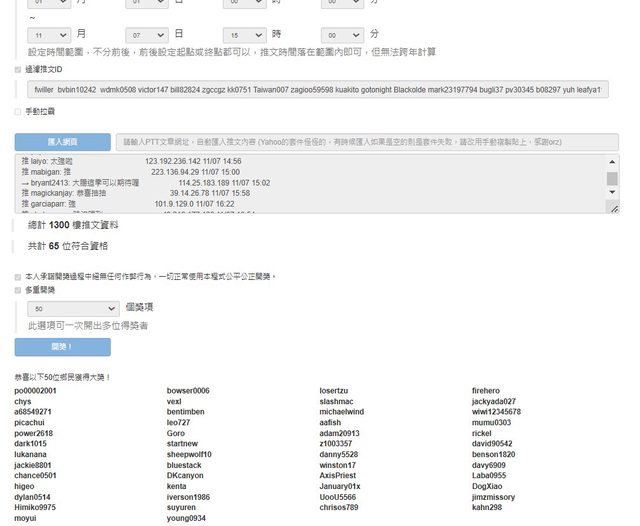640x526 pixels.
Task: Open the end-time minute dropdown showing 00
Action: coord(342,34)
